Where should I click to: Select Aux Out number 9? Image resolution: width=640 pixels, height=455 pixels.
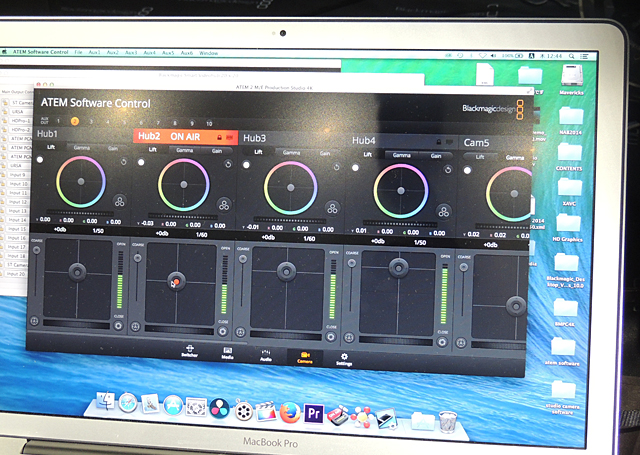pos(192,123)
